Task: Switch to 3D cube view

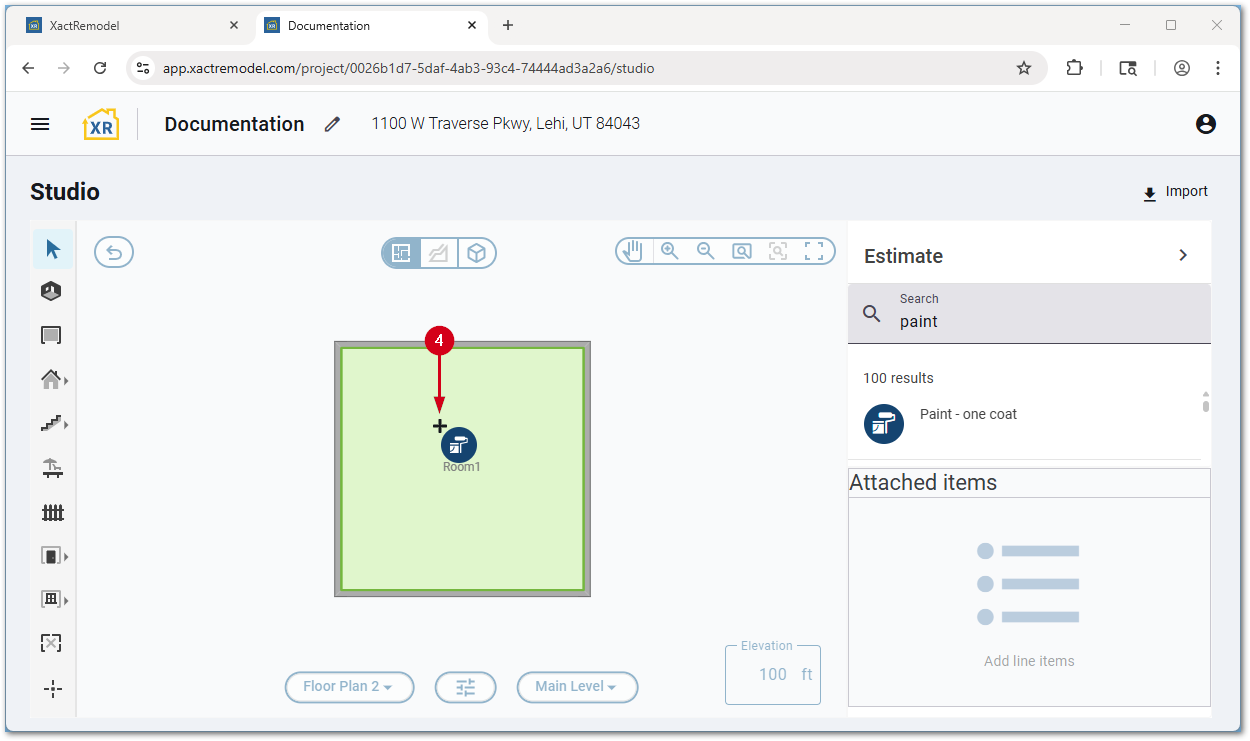Action: (477, 253)
